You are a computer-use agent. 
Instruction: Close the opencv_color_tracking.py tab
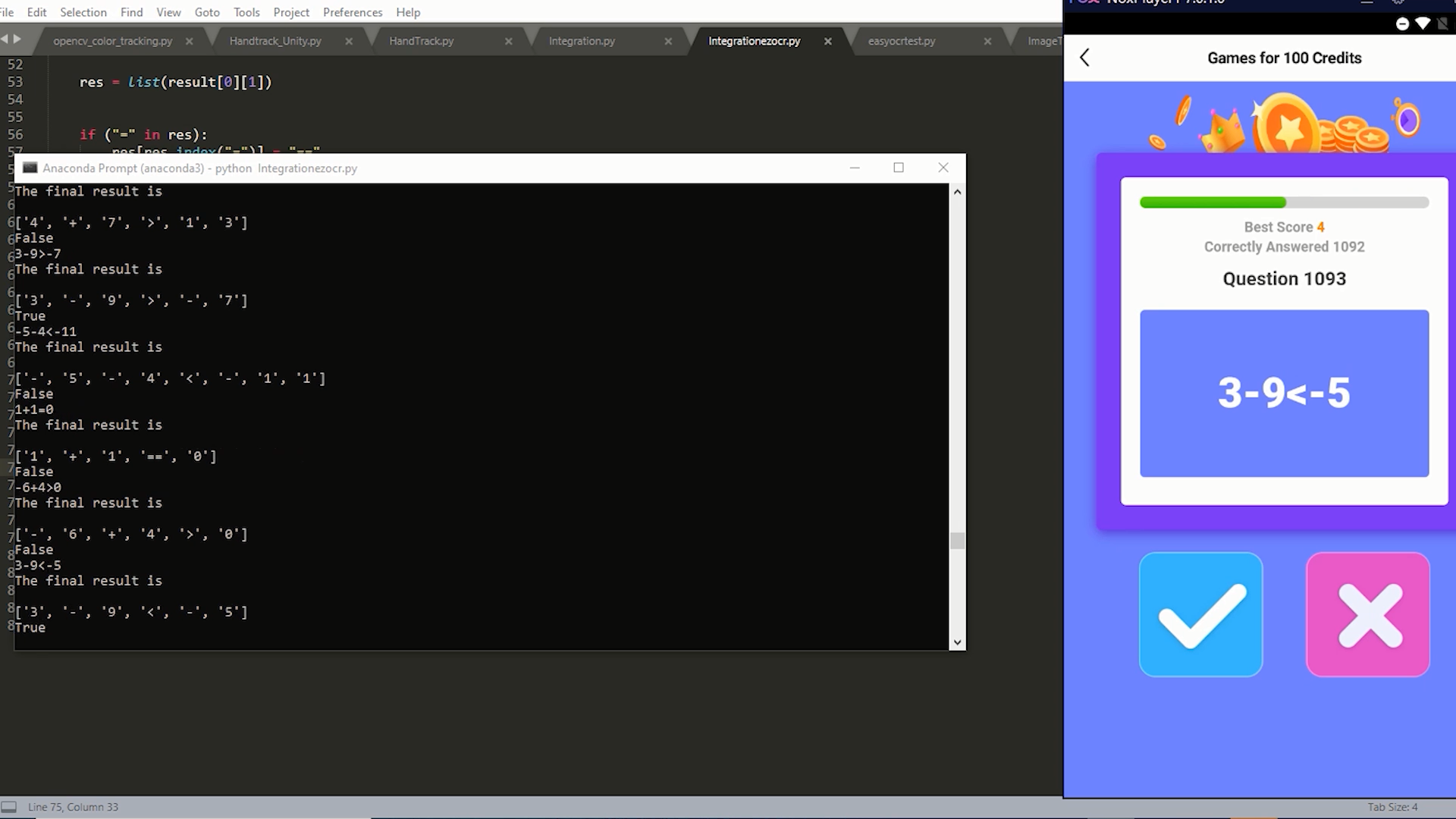pyautogui.click(x=189, y=41)
